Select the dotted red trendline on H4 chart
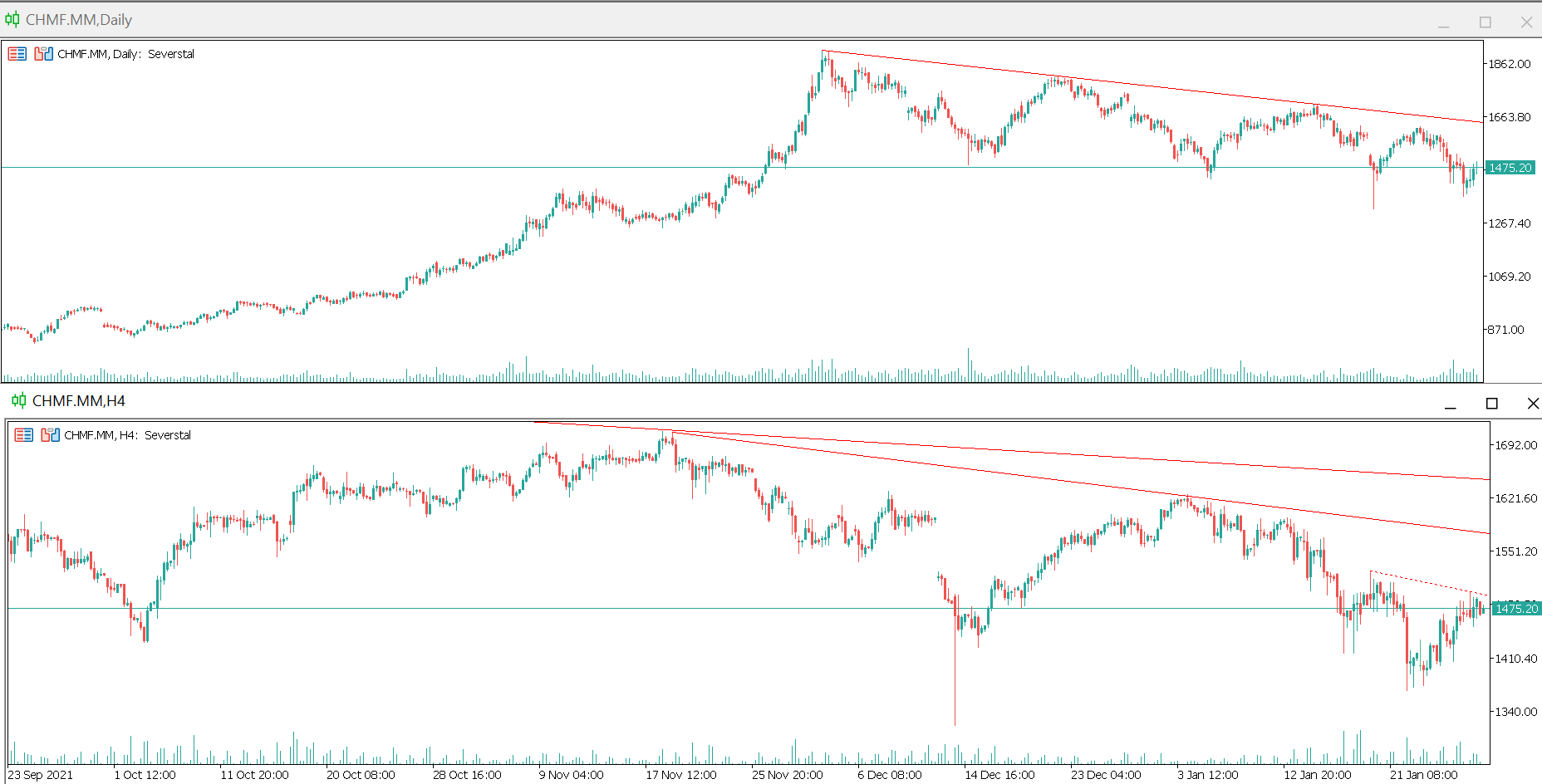 coord(1429,583)
